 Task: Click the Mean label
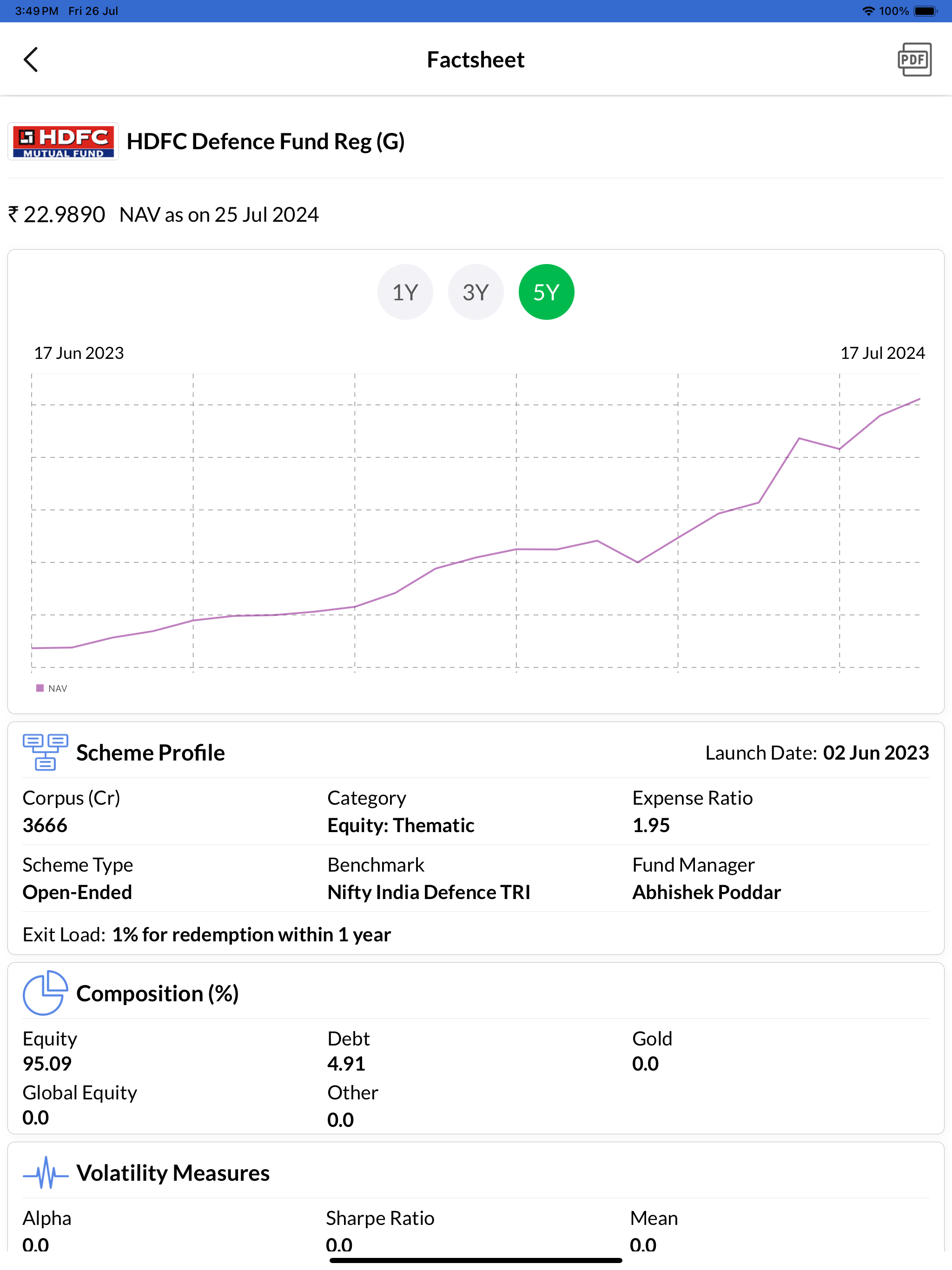tap(654, 1218)
